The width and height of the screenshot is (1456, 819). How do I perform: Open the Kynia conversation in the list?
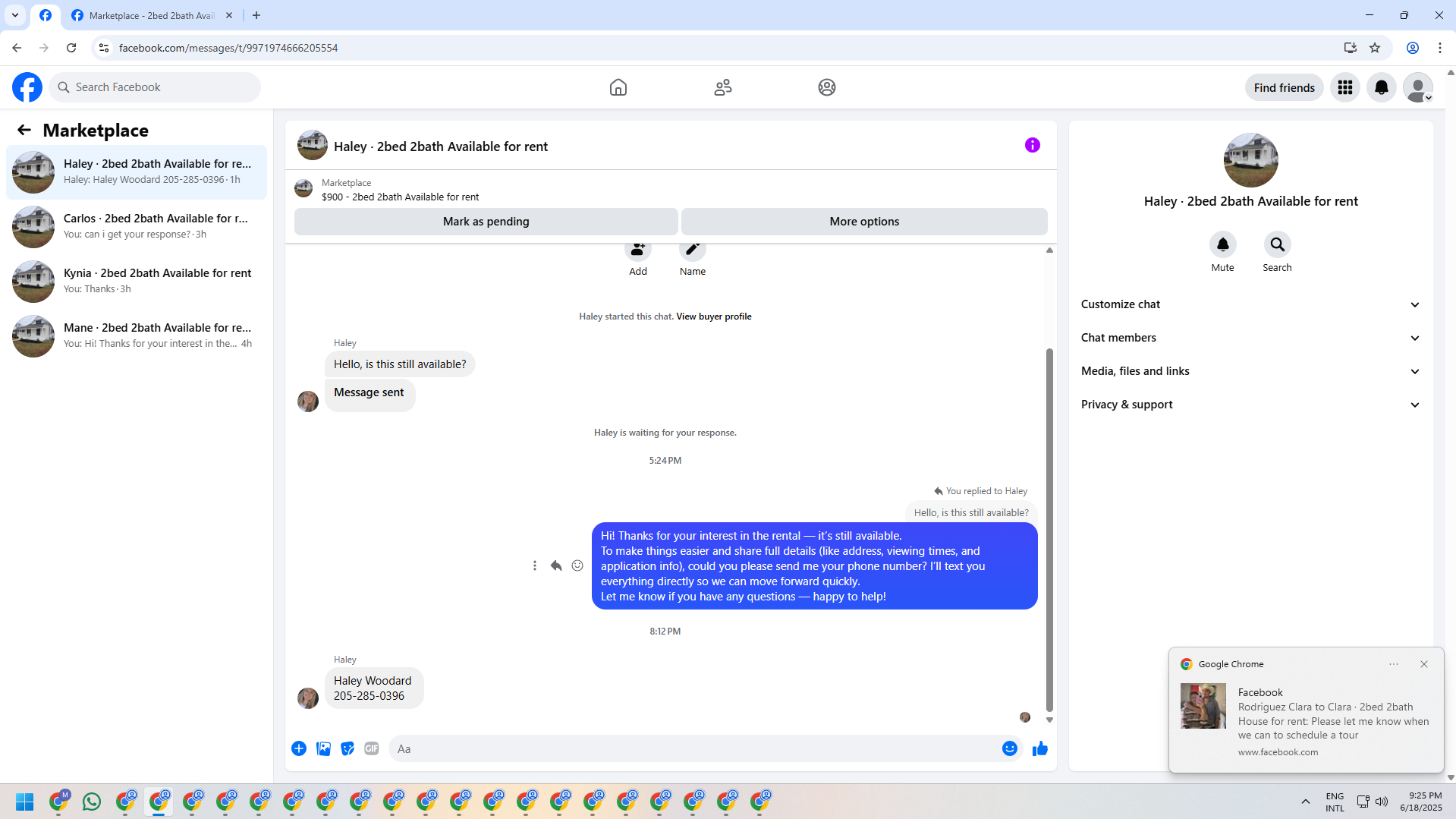(137, 282)
